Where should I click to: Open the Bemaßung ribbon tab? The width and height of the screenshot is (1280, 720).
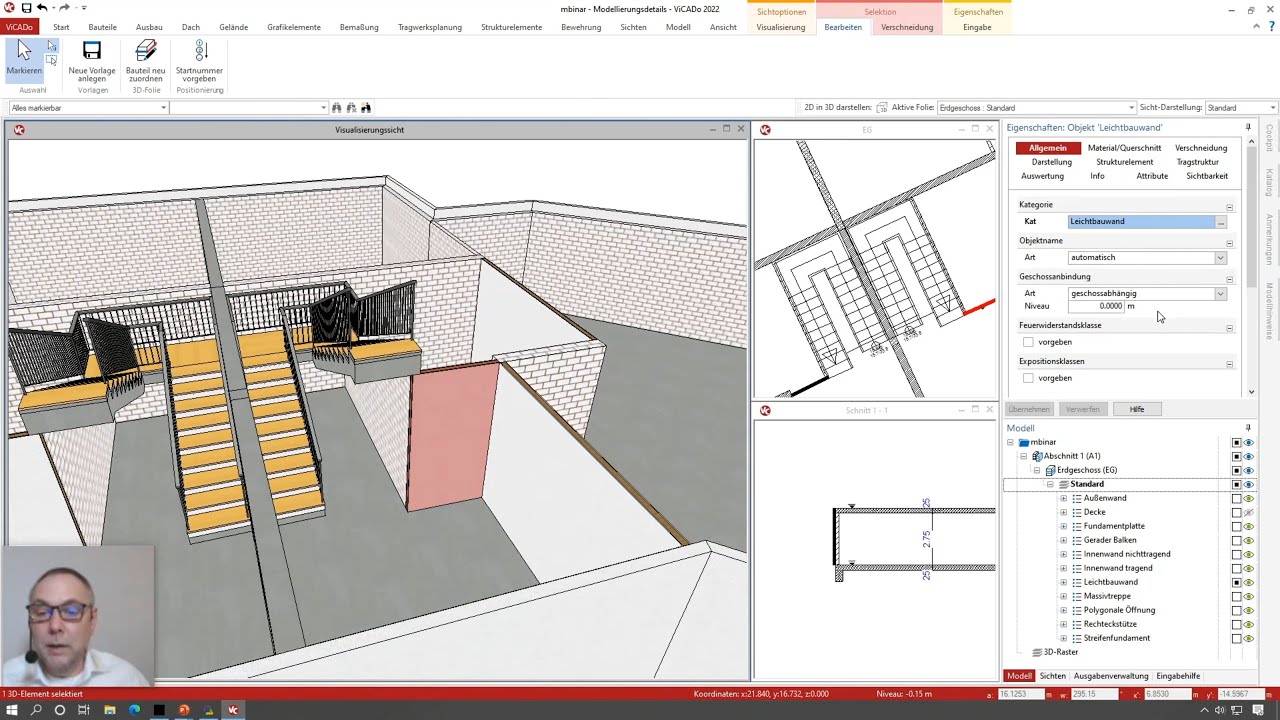[359, 27]
